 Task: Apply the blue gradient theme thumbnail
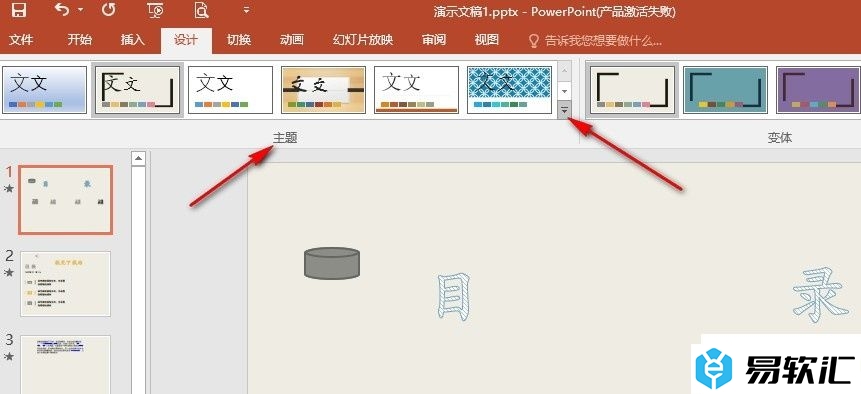tap(44, 90)
